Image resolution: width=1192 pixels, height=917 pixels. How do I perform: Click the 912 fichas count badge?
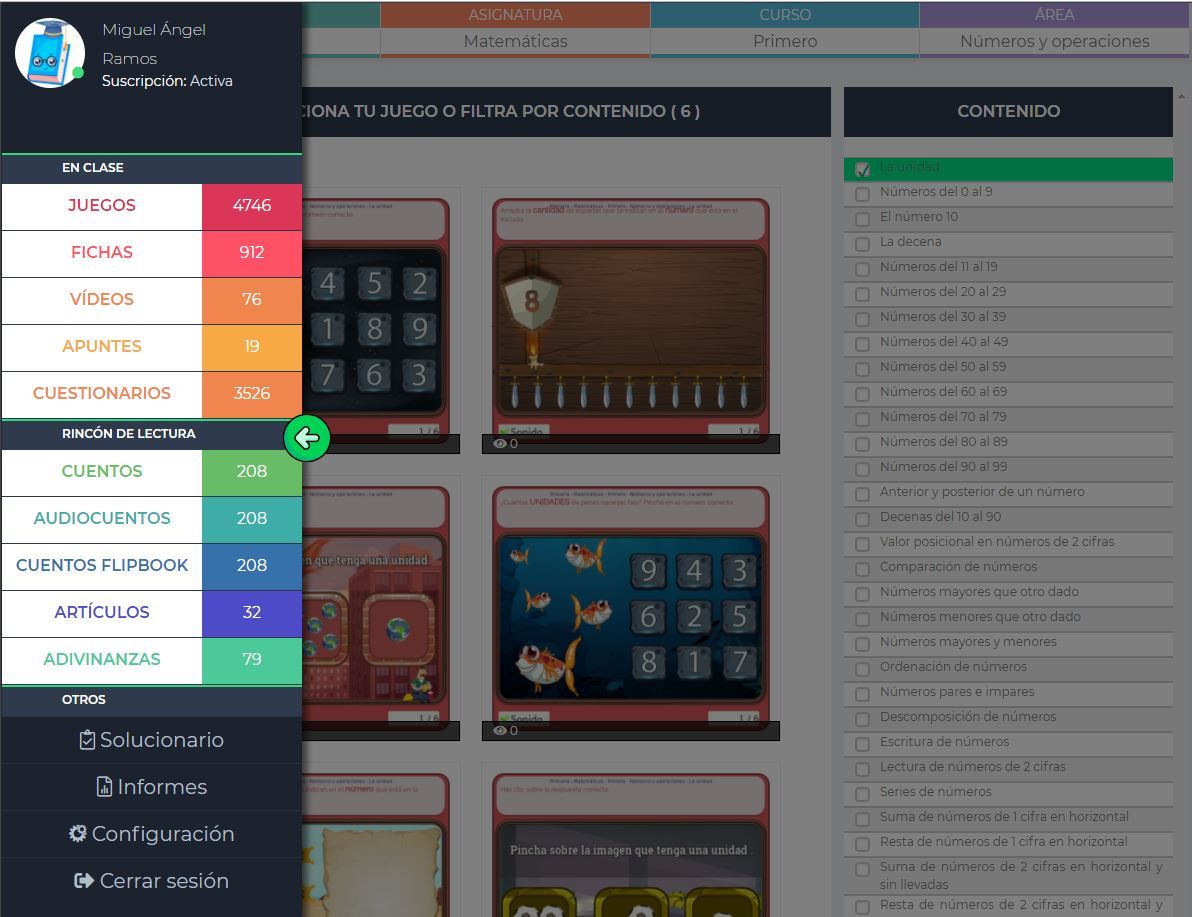pos(252,253)
